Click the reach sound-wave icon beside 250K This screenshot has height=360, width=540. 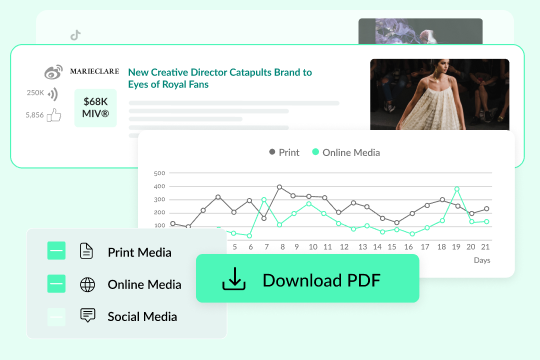53,94
